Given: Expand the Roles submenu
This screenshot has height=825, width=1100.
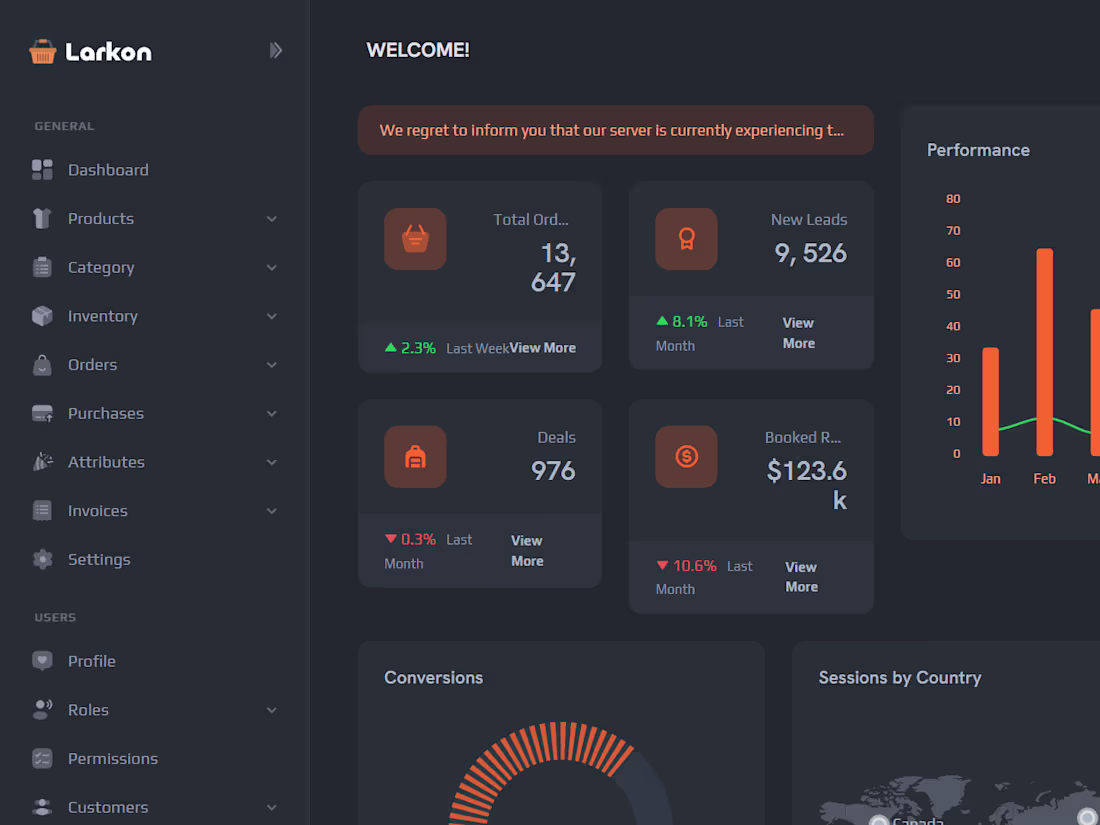Looking at the screenshot, I should 271,709.
